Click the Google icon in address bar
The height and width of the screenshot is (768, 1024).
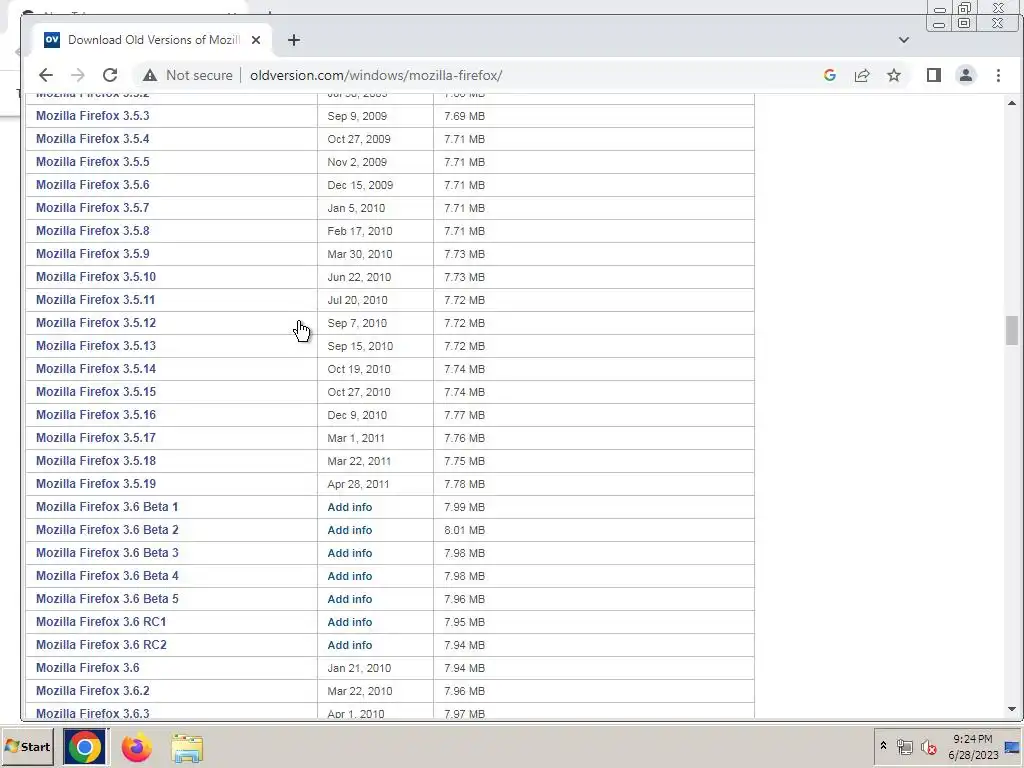[x=829, y=75]
